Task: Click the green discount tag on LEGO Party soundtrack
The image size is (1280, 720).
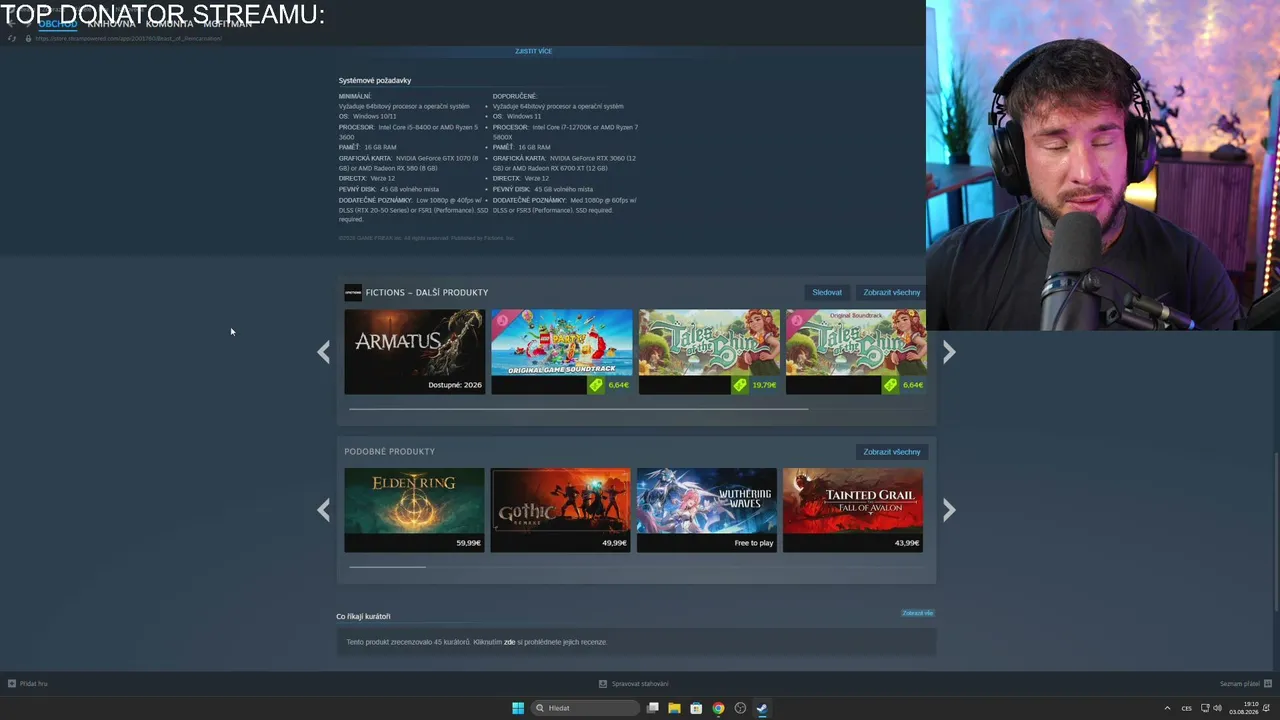Action: [596, 385]
